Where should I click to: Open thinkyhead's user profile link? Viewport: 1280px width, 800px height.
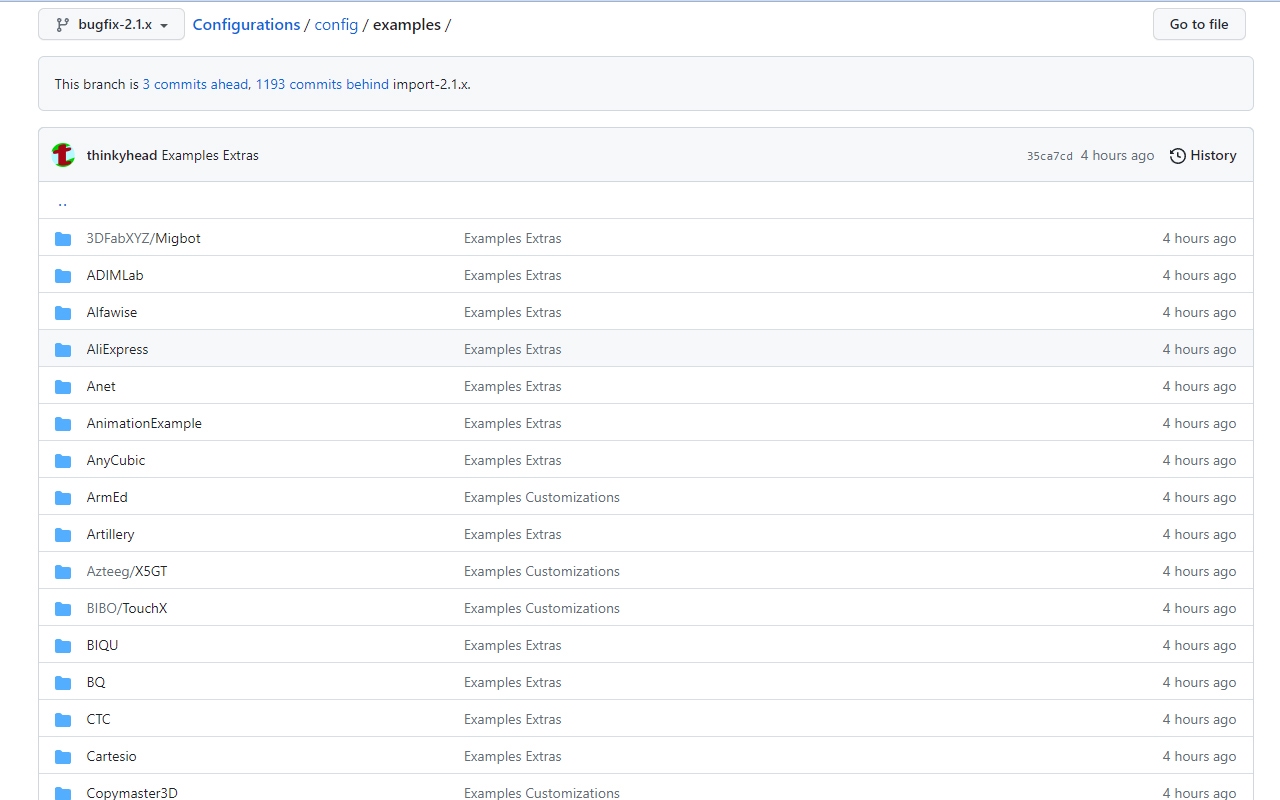[x=122, y=155]
